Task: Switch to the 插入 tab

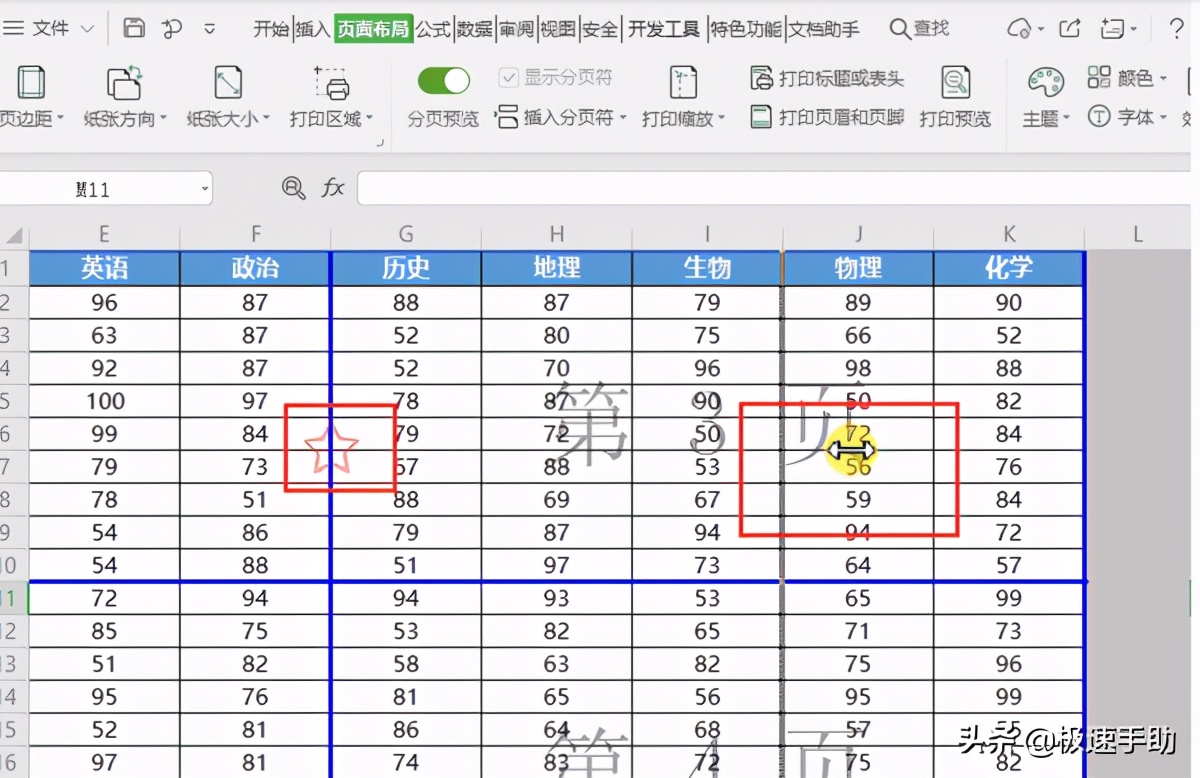Action: point(313,29)
